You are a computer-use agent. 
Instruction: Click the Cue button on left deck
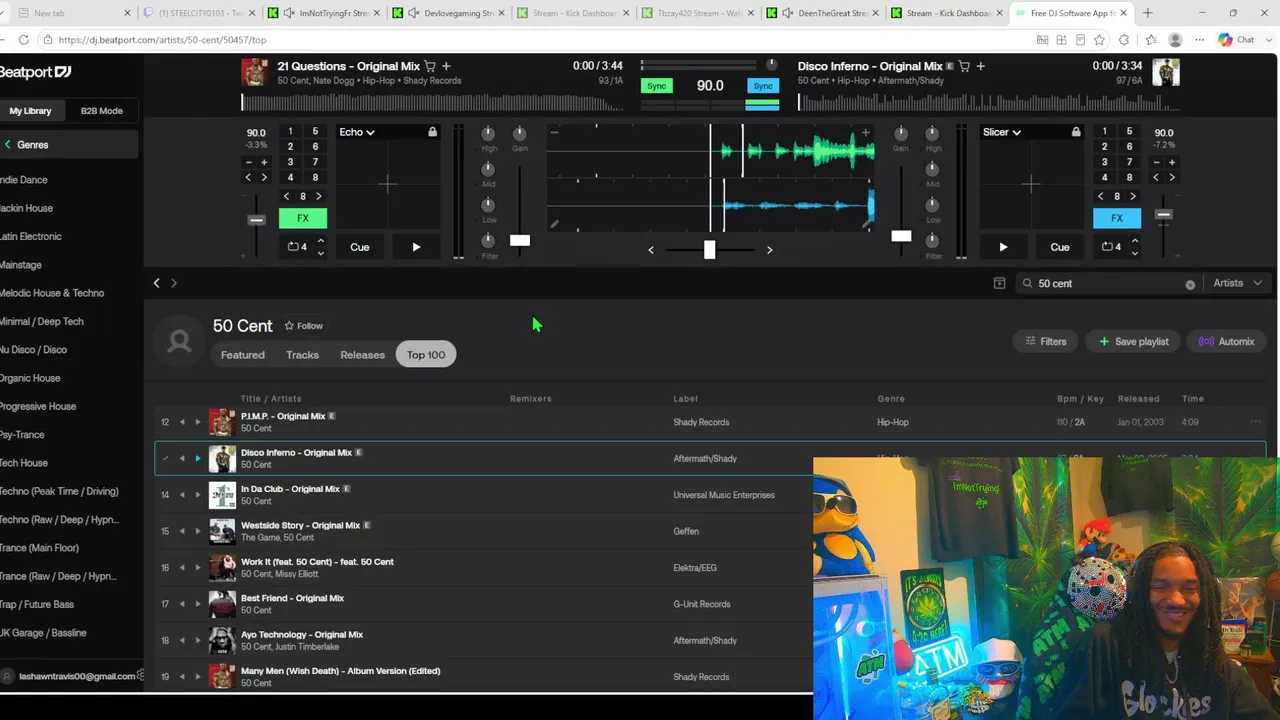360,247
